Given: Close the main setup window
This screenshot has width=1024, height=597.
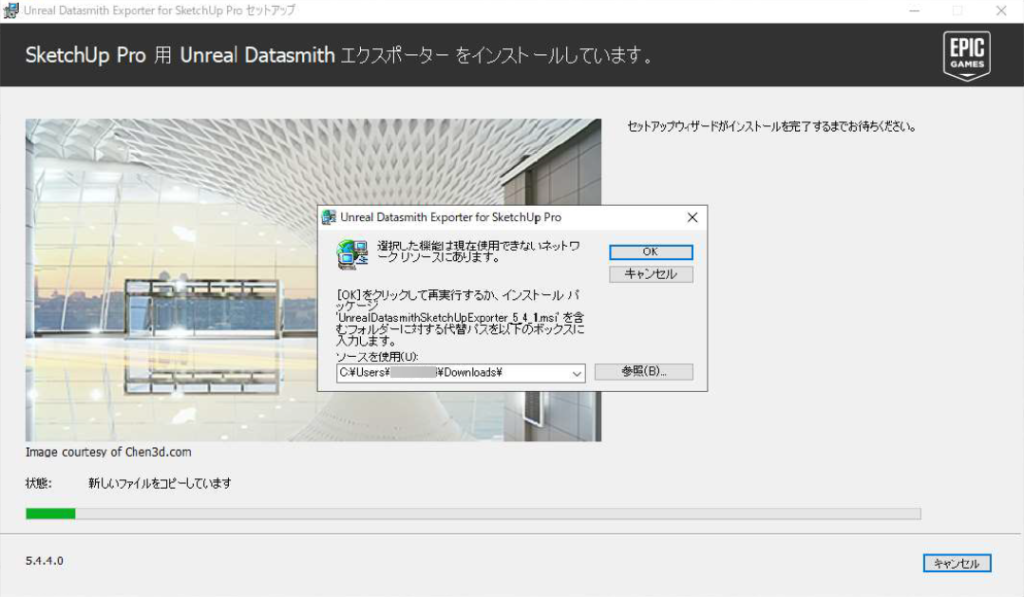Looking at the screenshot, I should tap(1002, 10).
